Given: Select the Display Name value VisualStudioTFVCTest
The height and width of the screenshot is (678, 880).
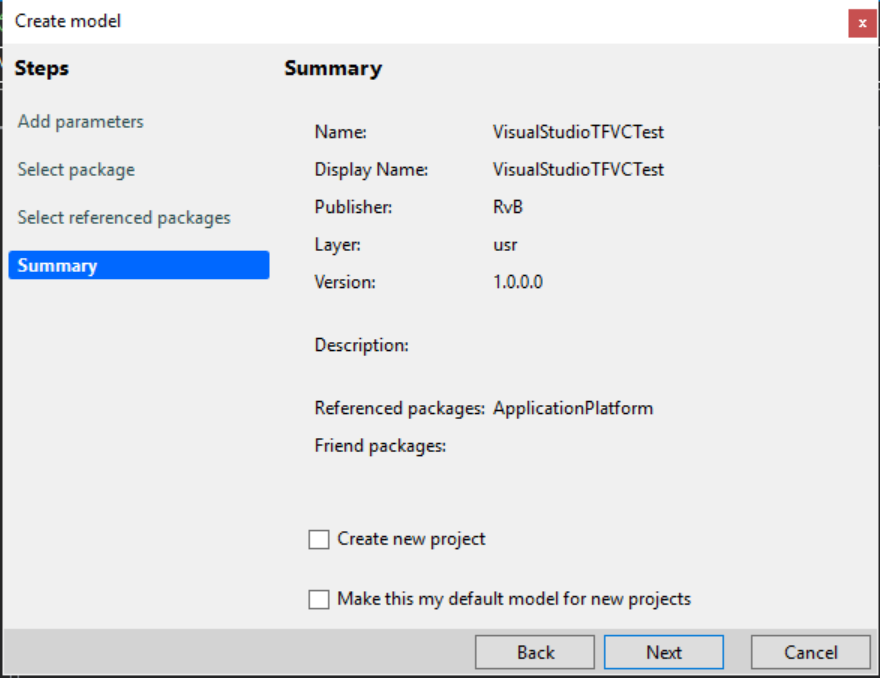Looking at the screenshot, I should [578, 170].
